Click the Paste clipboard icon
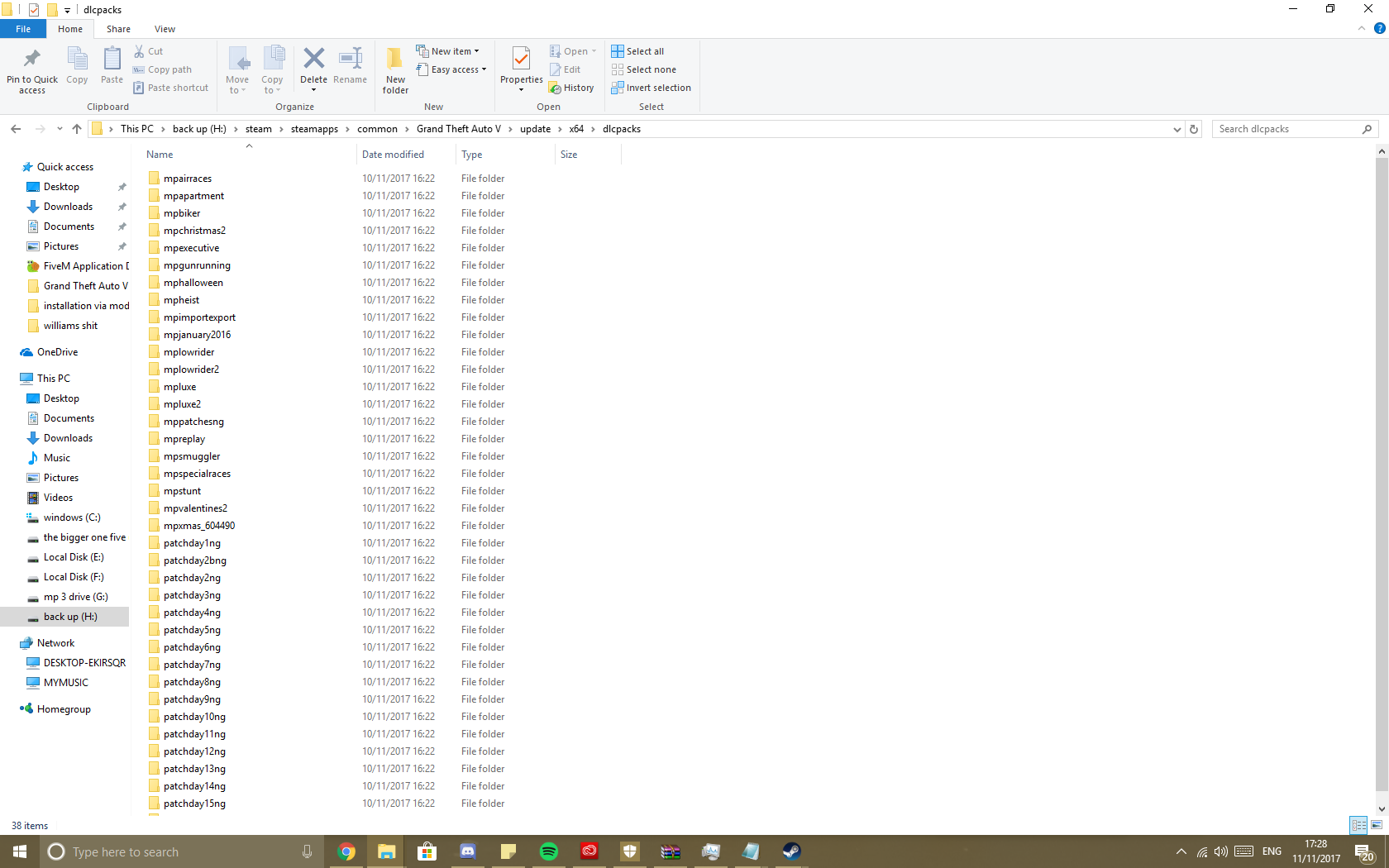 click(112, 60)
